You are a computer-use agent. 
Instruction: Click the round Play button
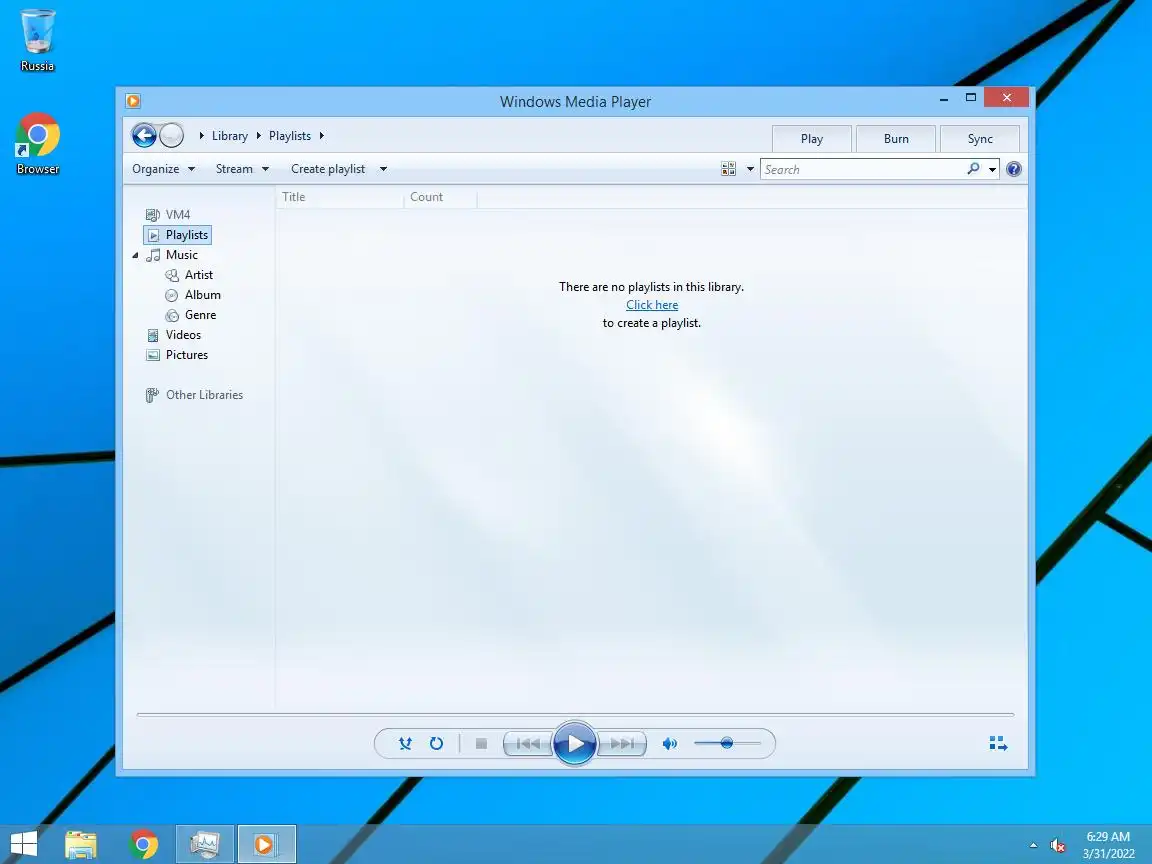coord(575,744)
